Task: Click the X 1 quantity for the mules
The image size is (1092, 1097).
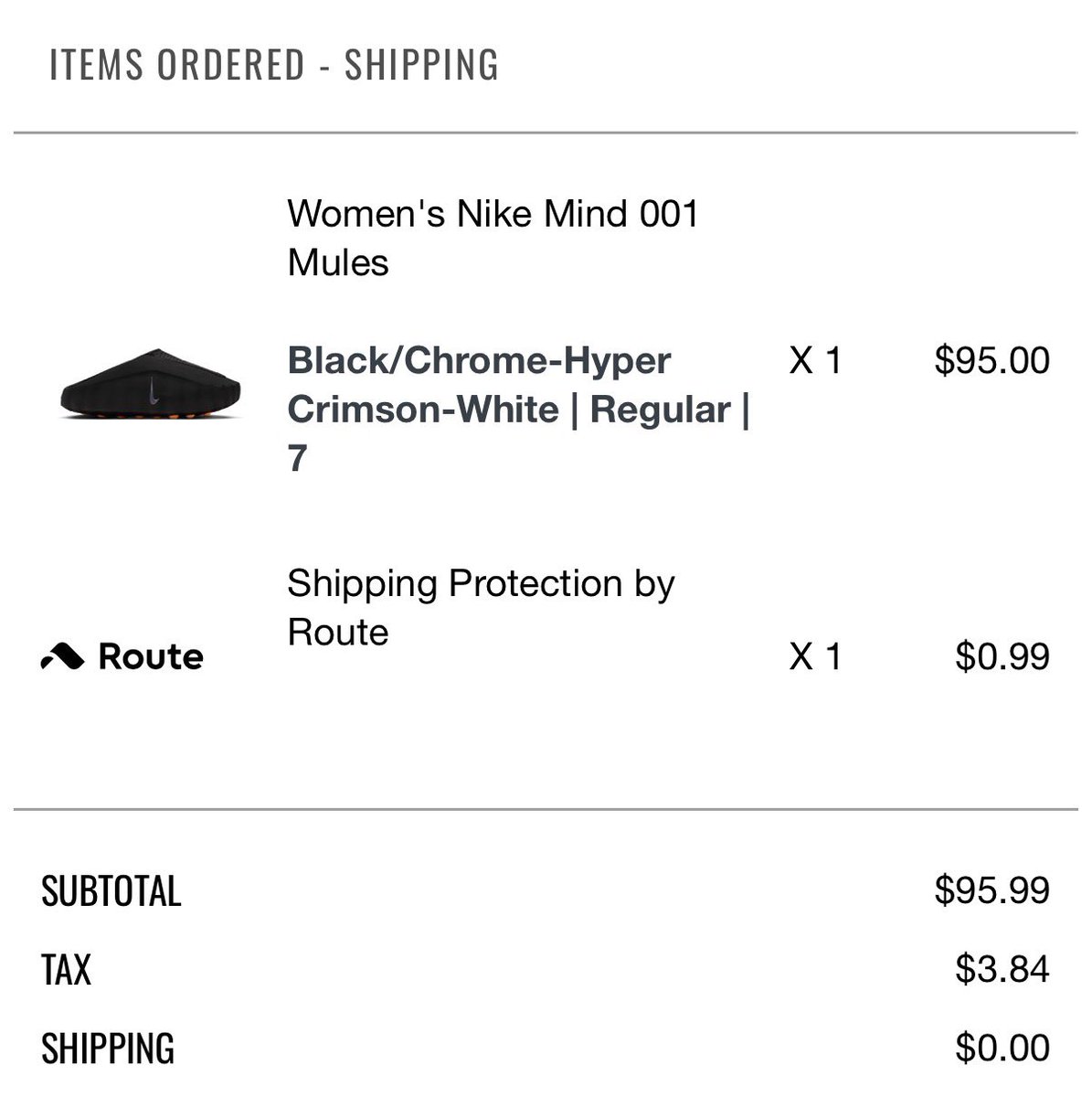Action: (815, 360)
